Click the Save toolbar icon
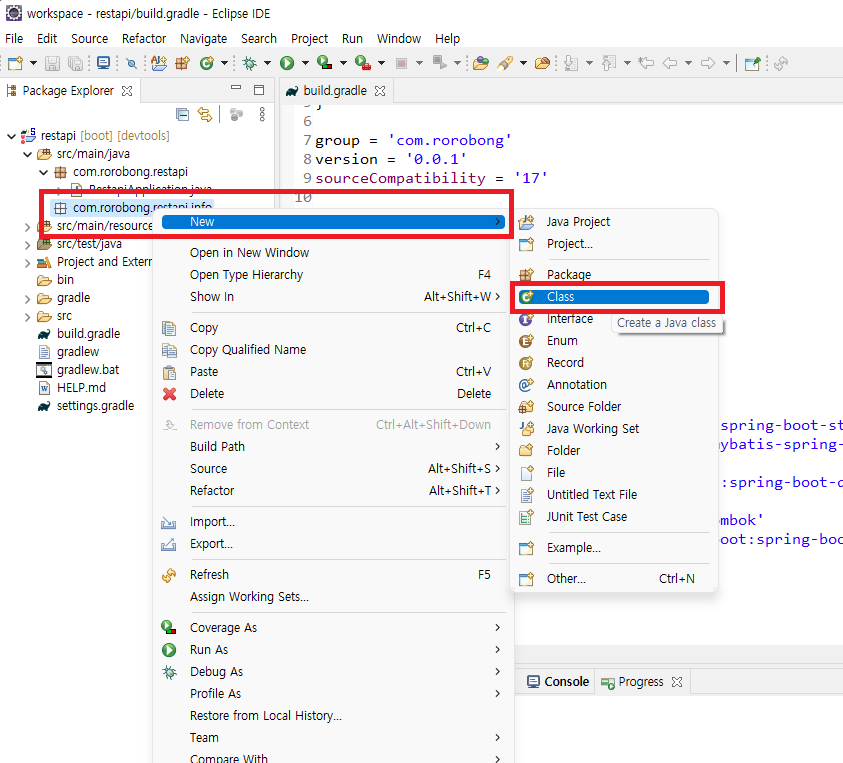This screenshot has width=843, height=763. click(52, 63)
